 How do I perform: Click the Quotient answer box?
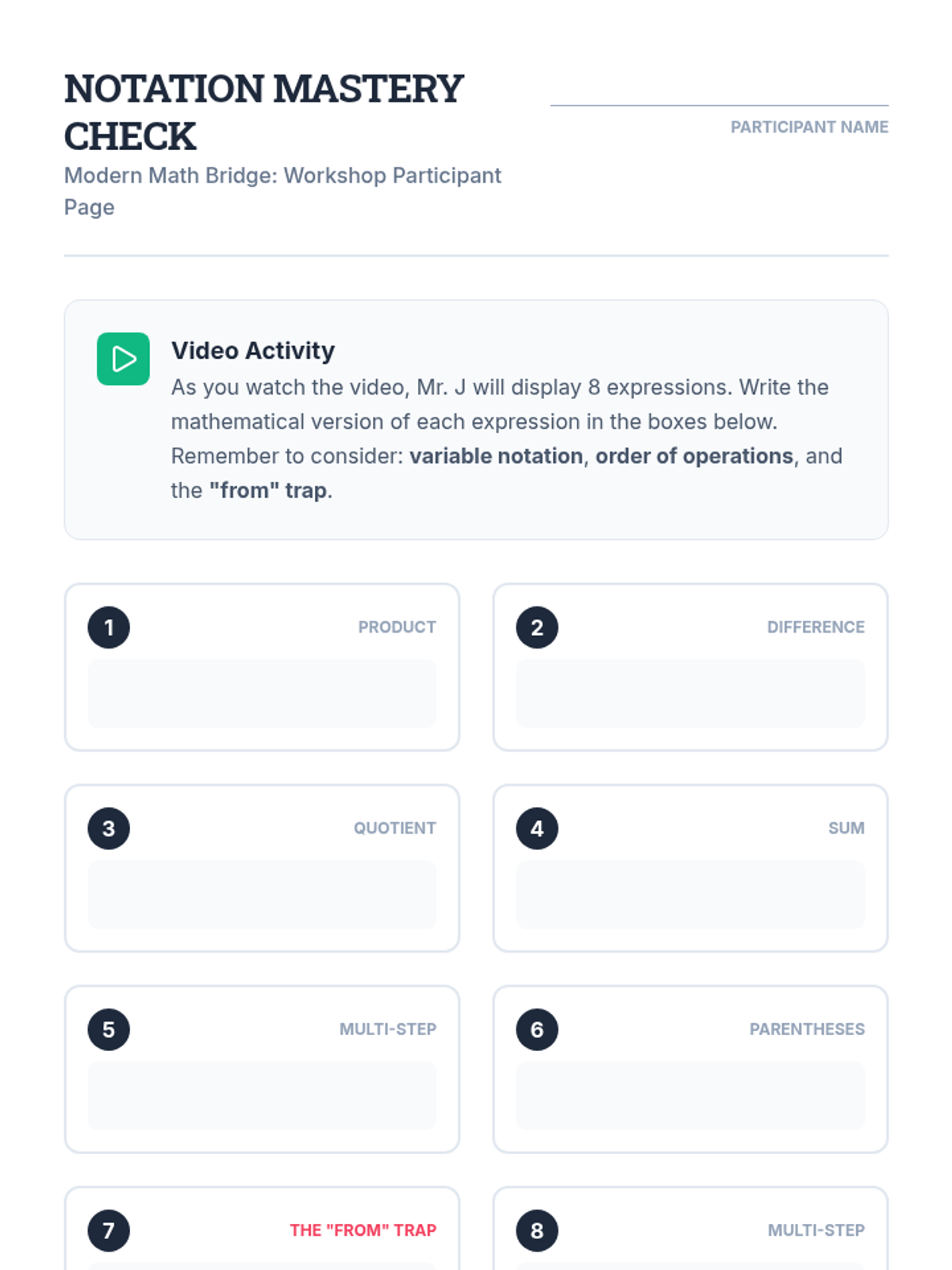pos(262,895)
